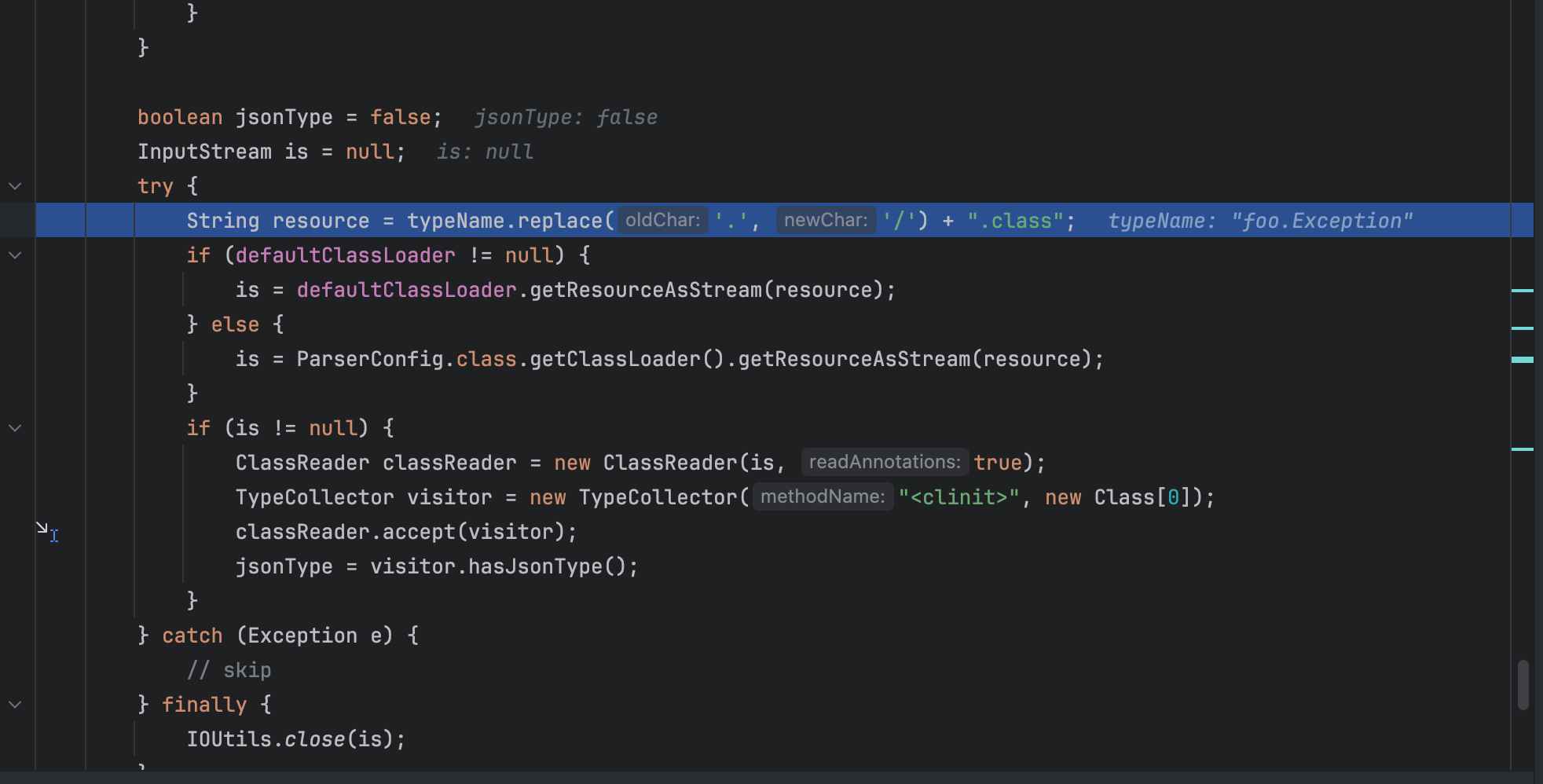
Task: Jump to the lowest teal stripe marker
Action: tap(1523, 449)
